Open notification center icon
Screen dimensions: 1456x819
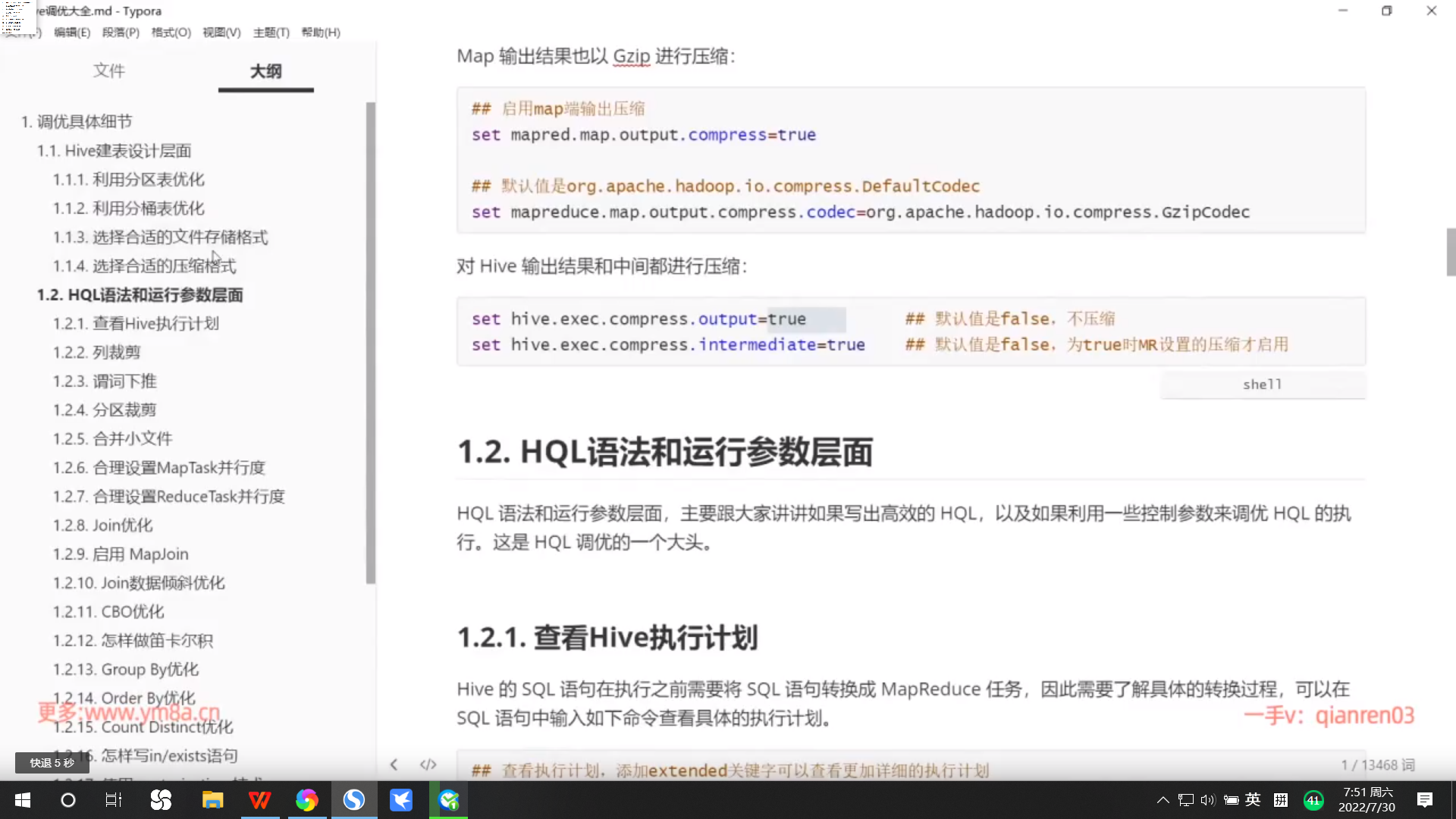[1425, 800]
